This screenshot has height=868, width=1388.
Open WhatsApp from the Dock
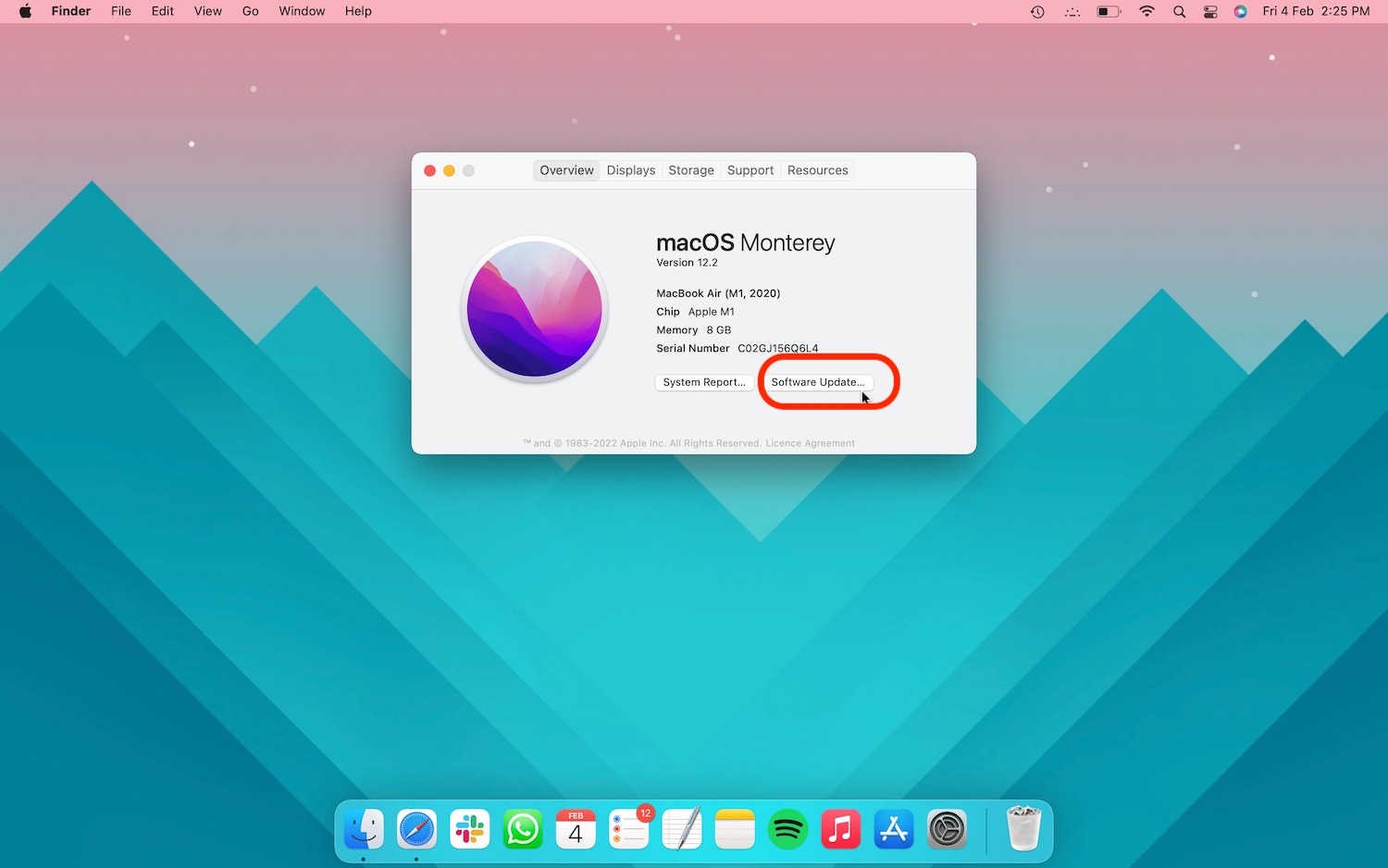(523, 829)
